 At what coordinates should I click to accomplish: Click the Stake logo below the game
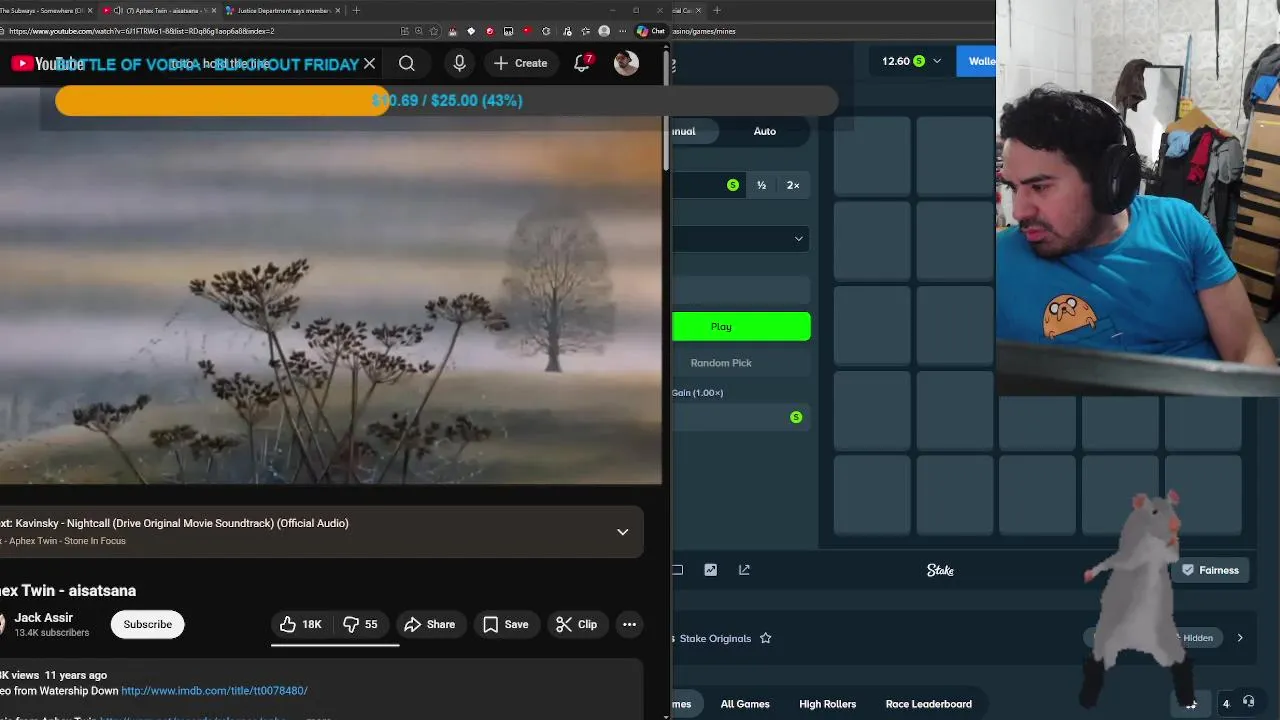tap(940, 570)
